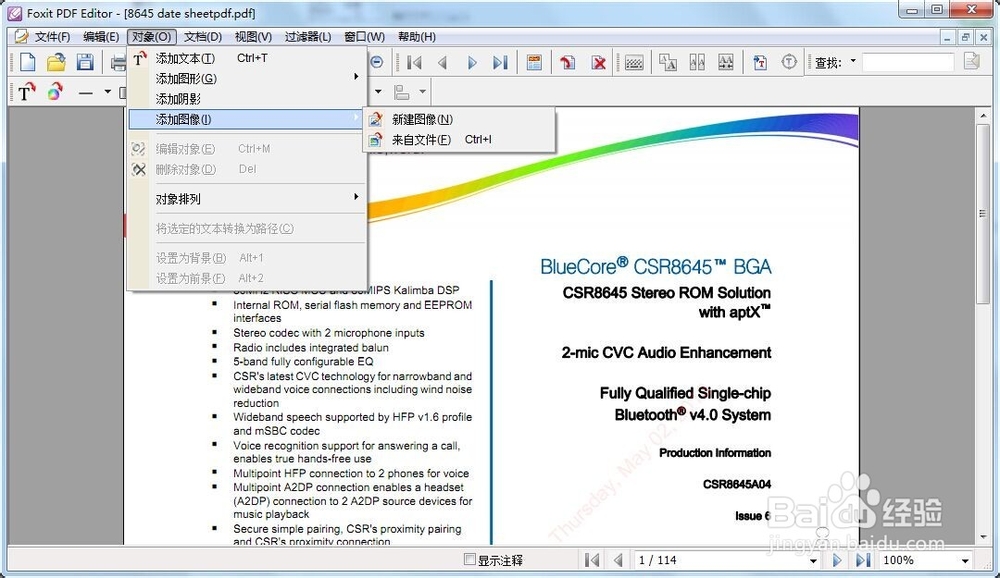Open the align objects dropdown arrow
The height and width of the screenshot is (578, 1000).
click(x=422, y=92)
